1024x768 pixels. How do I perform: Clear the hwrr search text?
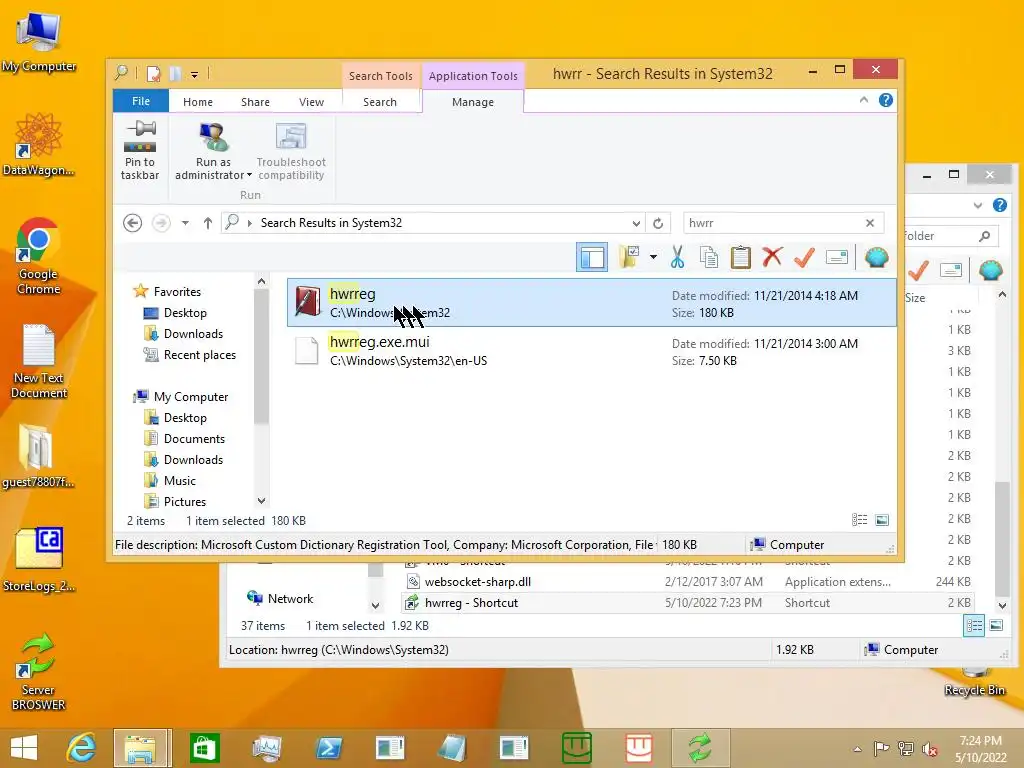(870, 223)
